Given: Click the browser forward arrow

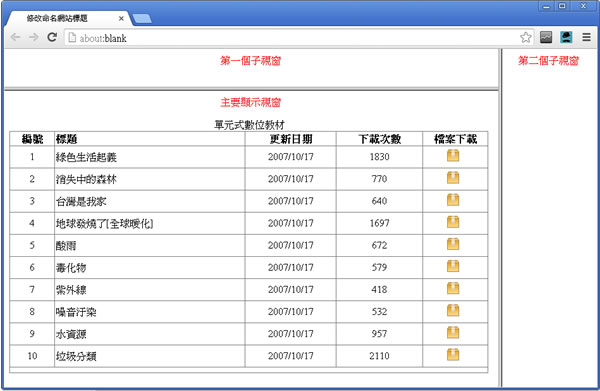Looking at the screenshot, I should coord(34,37).
